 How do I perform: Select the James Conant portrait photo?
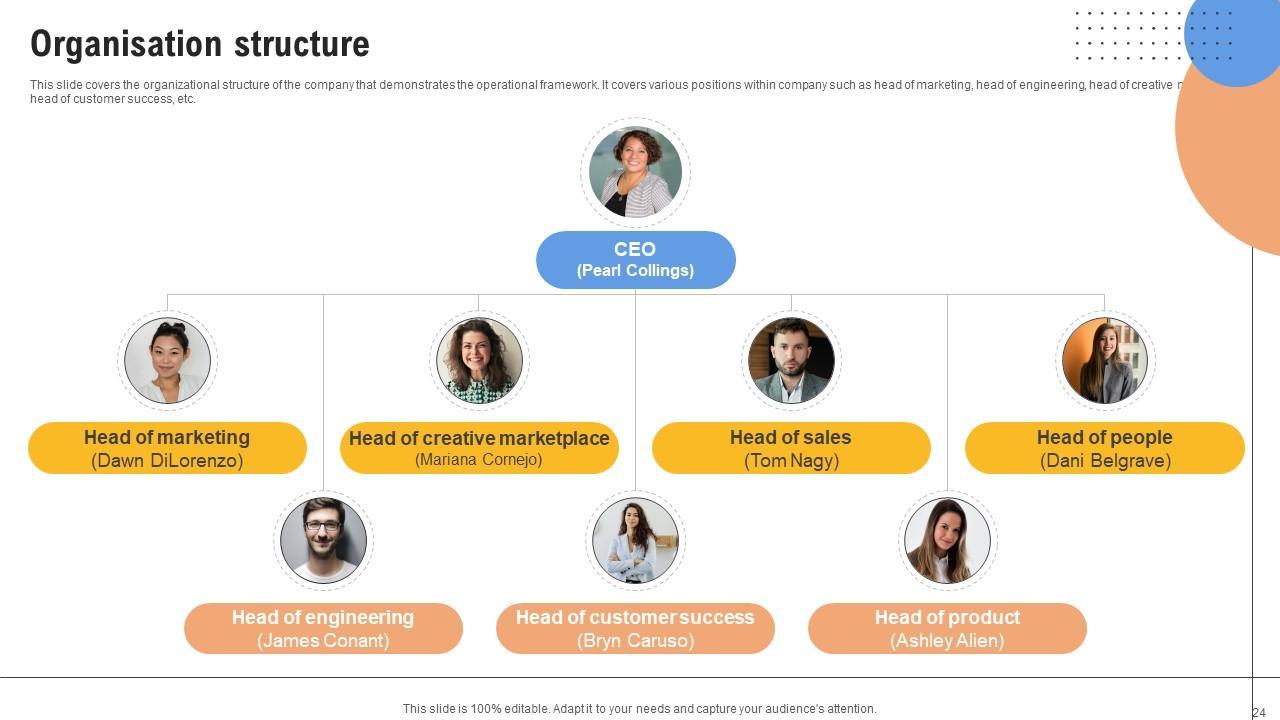(x=323, y=540)
